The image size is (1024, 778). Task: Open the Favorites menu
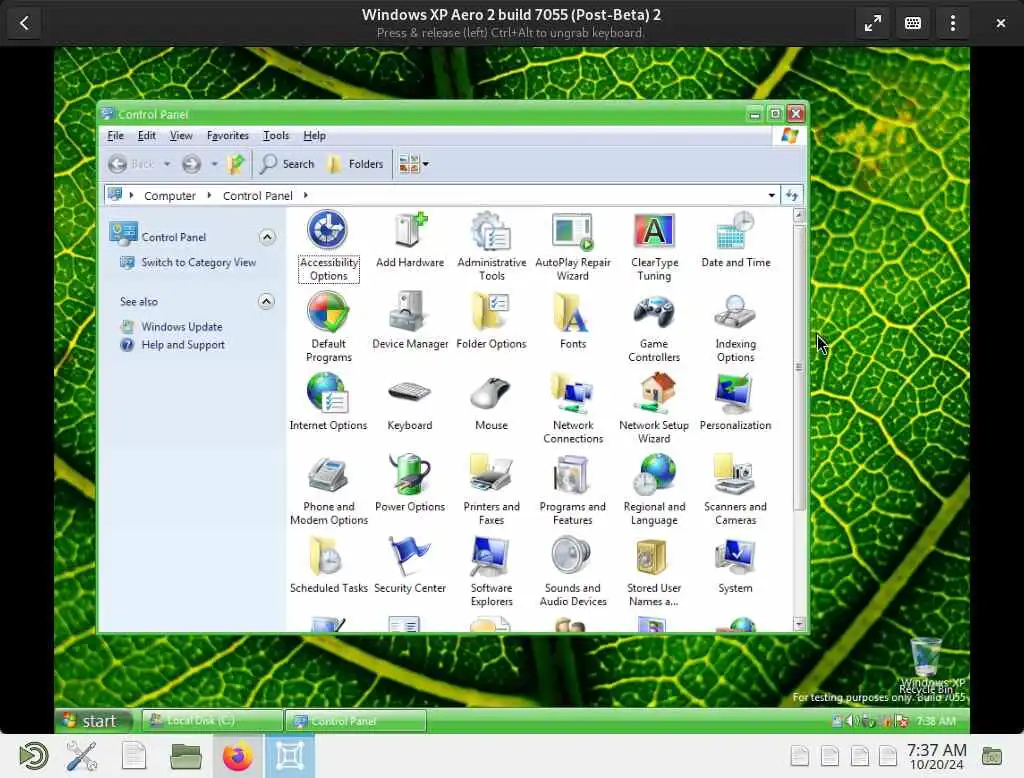[227, 136]
